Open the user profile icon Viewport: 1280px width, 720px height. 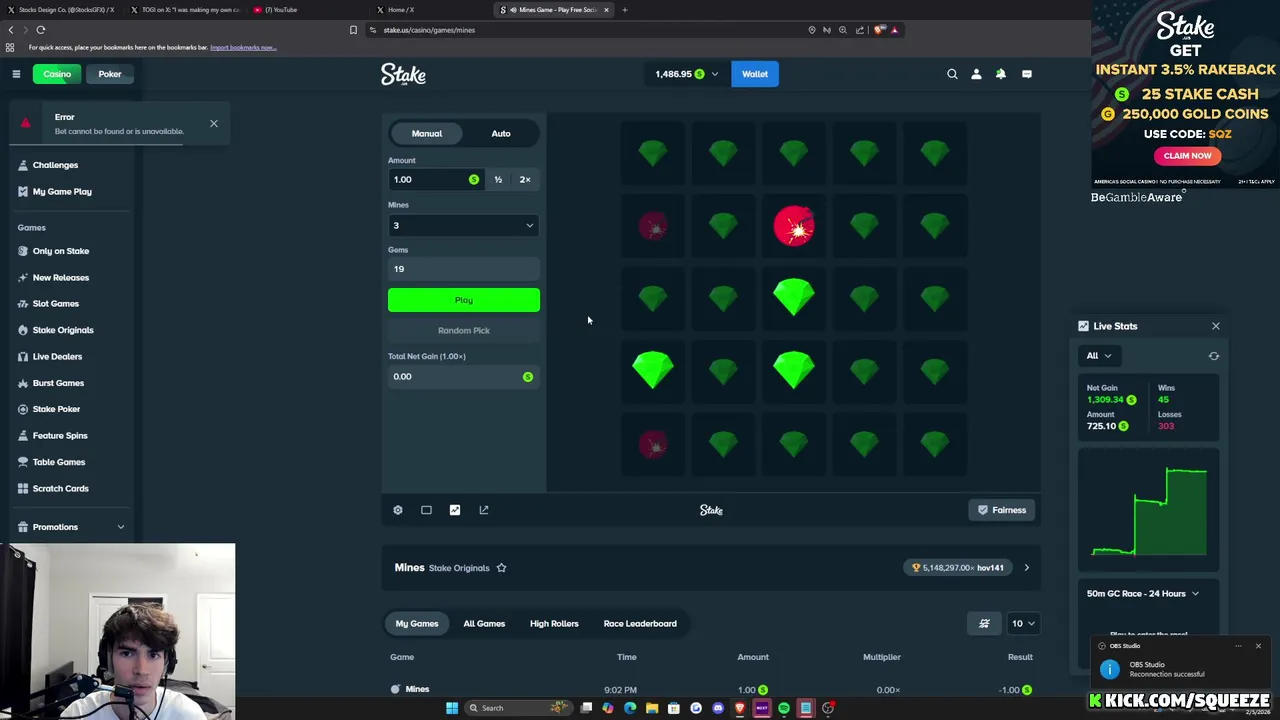(976, 74)
